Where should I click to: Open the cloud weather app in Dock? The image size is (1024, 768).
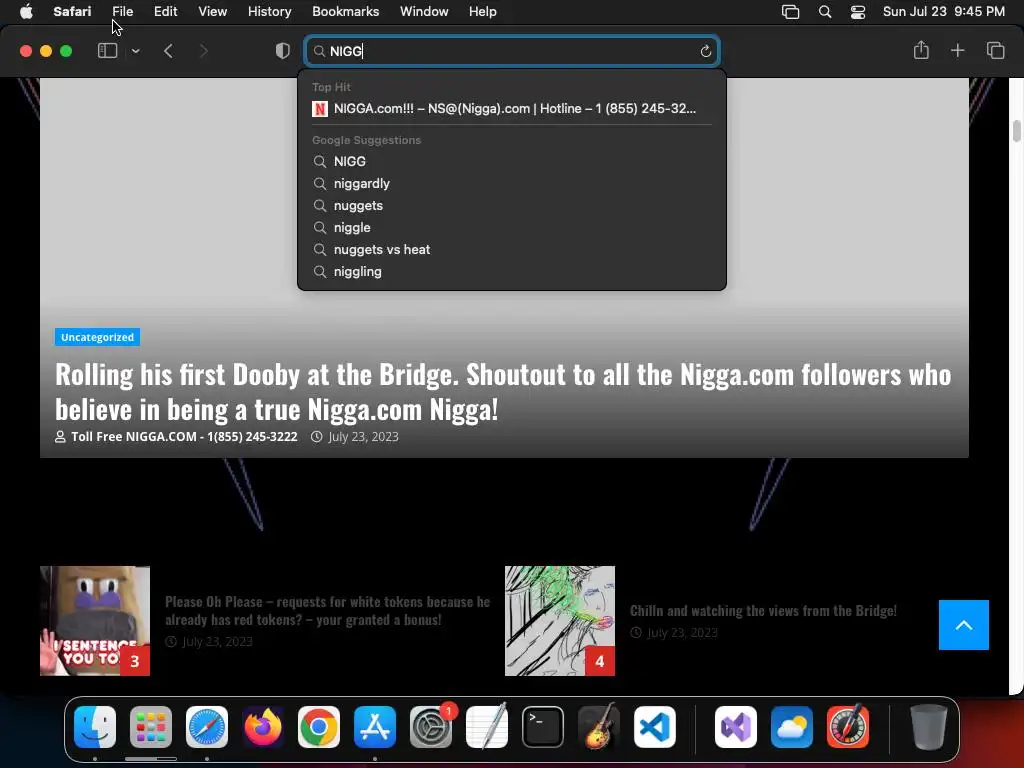pyautogui.click(x=792, y=727)
